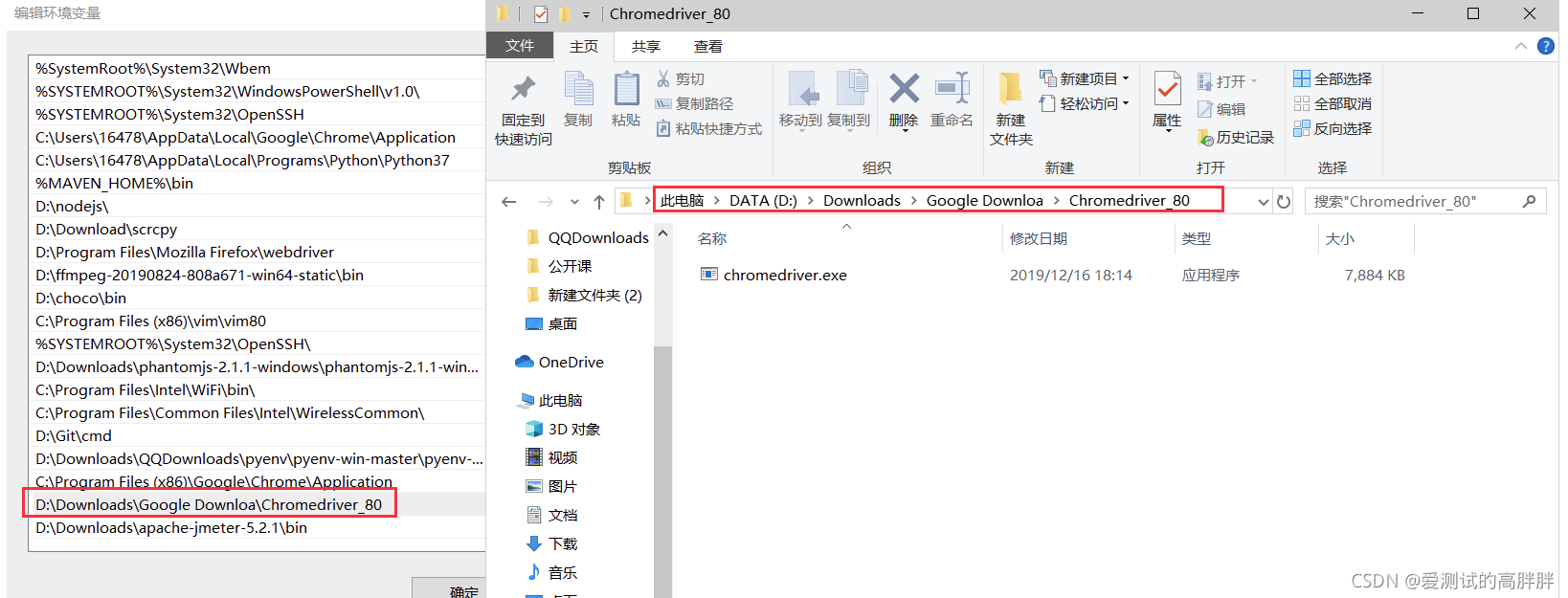Click Invert selection (反向选择)
The width and height of the screenshot is (1568, 598).
(1333, 128)
